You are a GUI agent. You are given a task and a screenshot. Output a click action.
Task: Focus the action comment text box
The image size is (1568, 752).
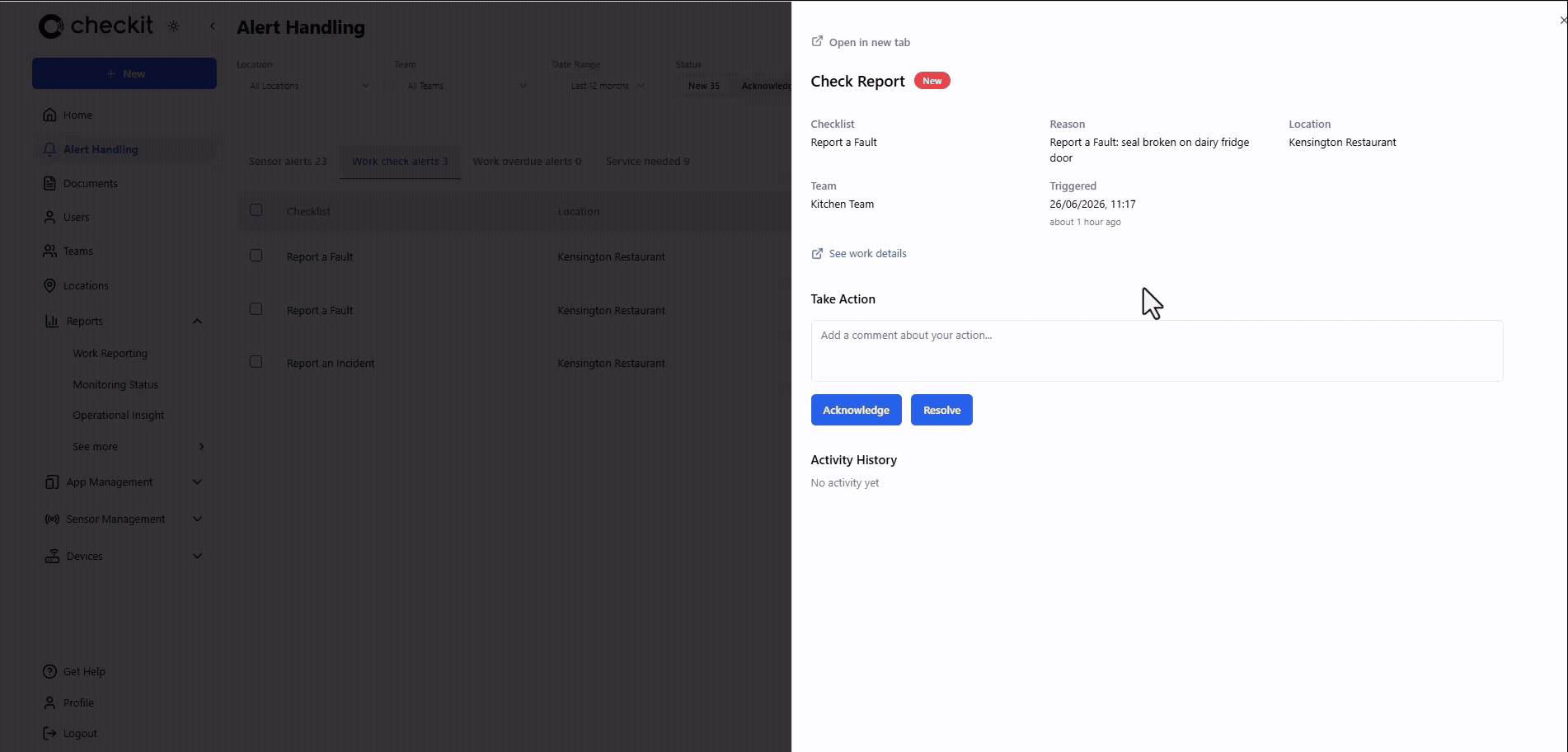click(1157, 350)
